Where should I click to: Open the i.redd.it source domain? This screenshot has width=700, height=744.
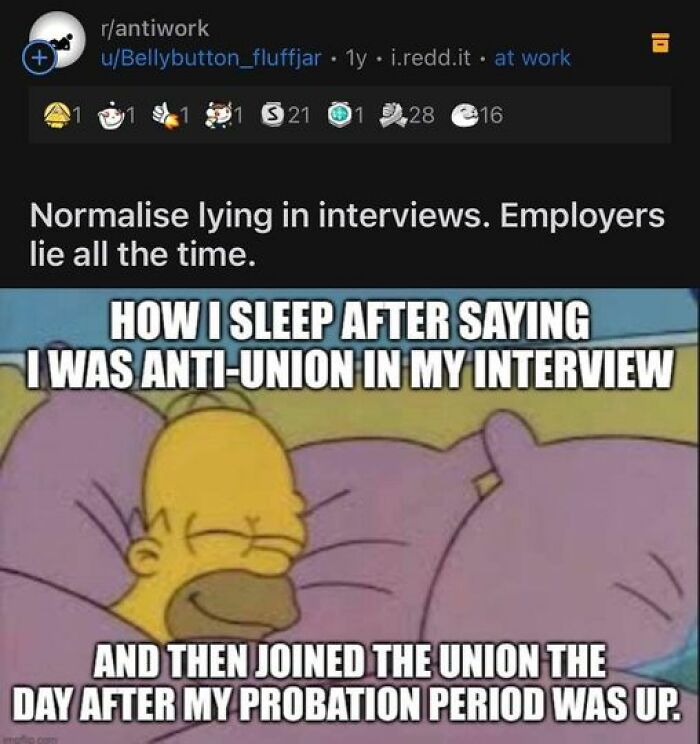[430, 58]
